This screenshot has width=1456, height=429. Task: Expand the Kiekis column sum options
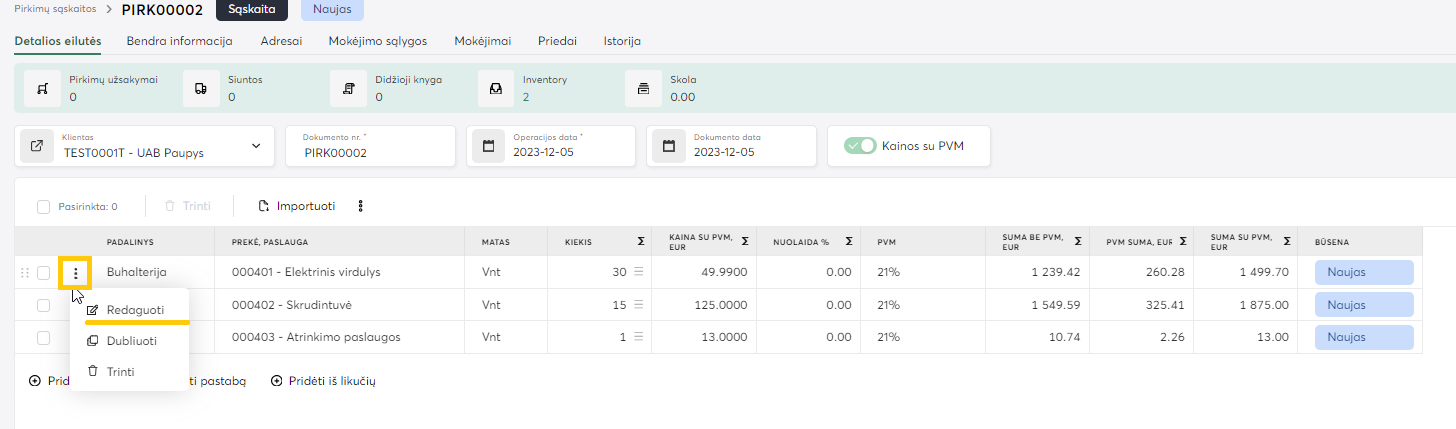(639, 241)
